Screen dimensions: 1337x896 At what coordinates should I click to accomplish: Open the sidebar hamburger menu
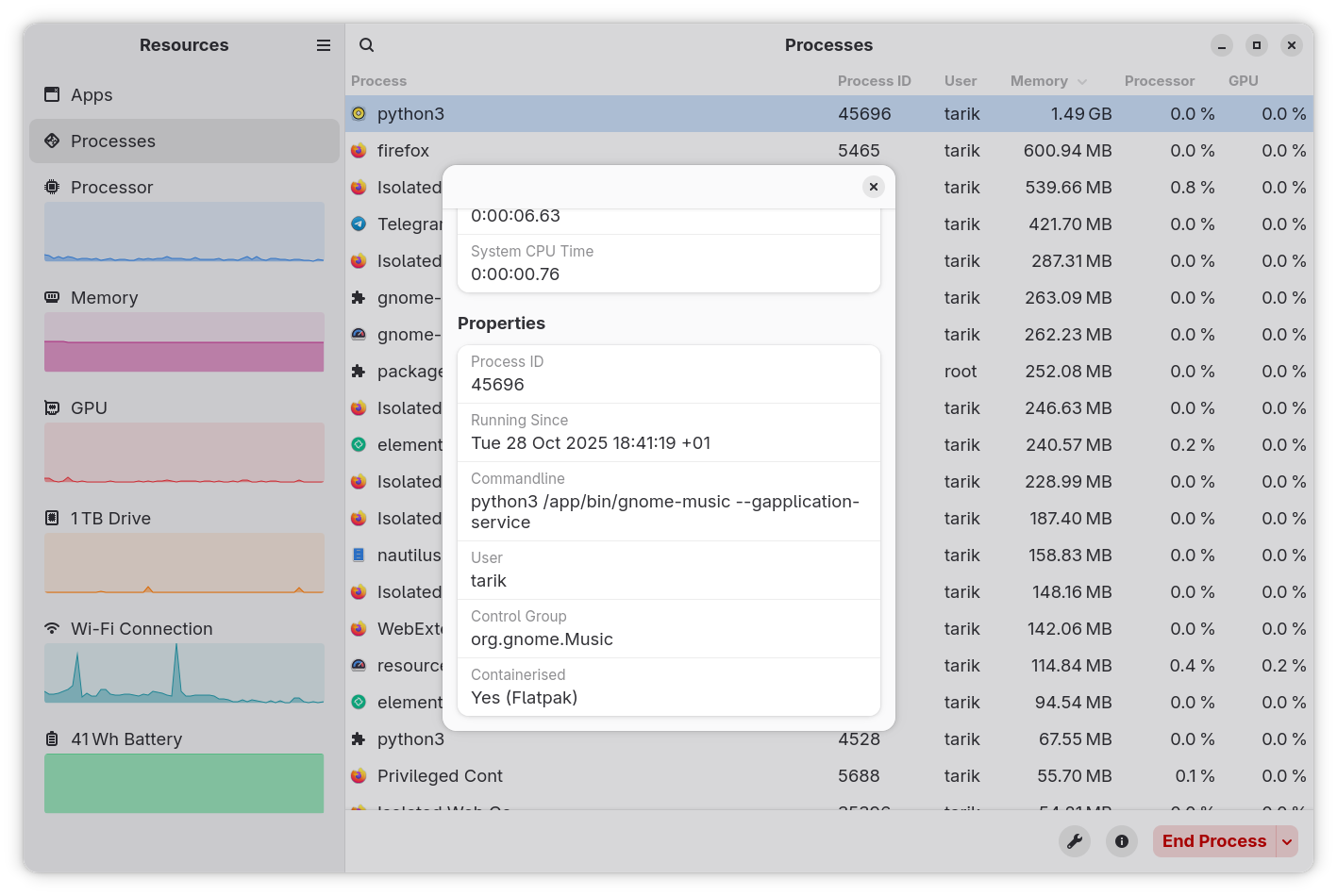pos(324,45)
